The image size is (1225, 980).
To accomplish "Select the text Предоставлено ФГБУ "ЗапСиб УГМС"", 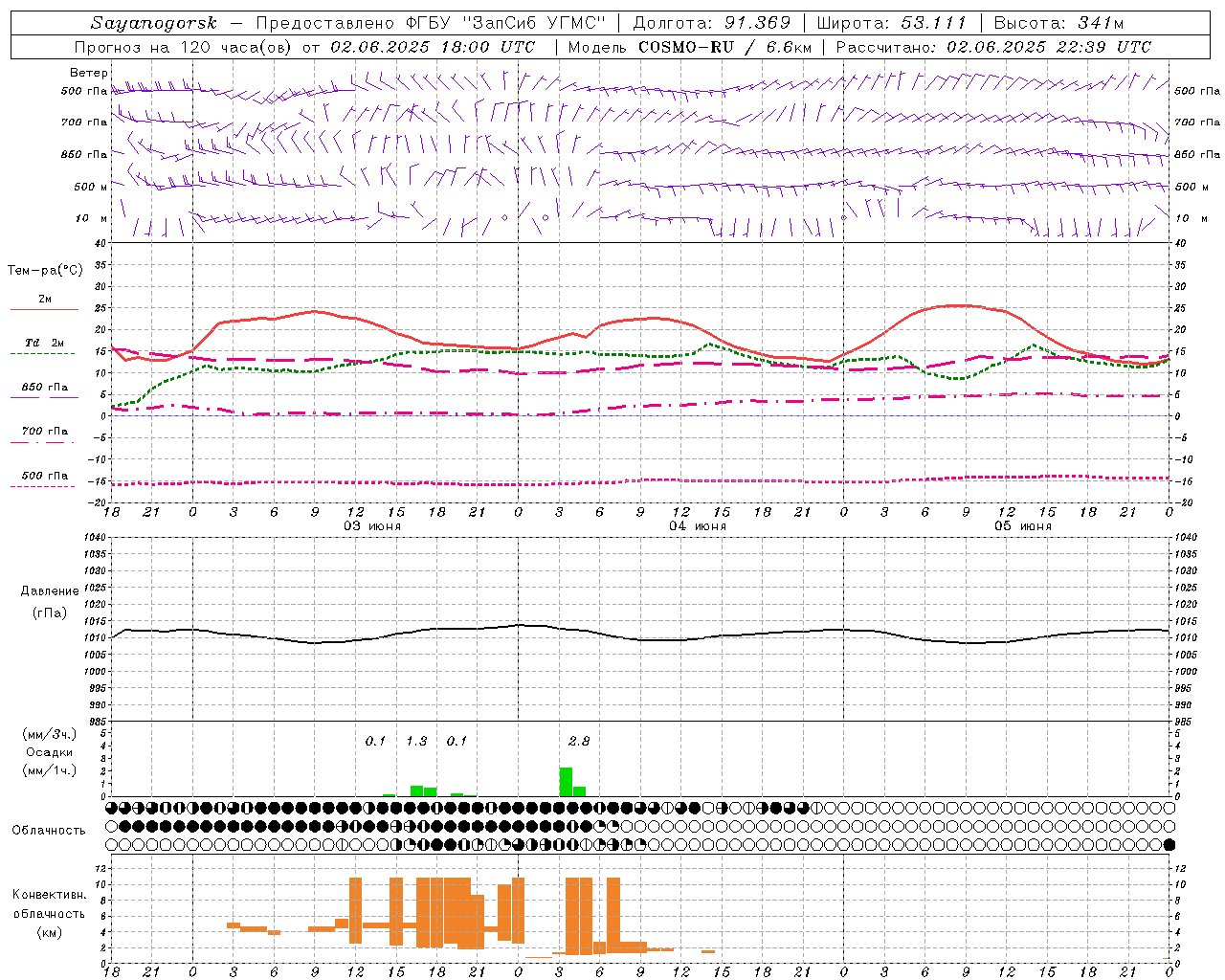I will (x=431, y=23).
